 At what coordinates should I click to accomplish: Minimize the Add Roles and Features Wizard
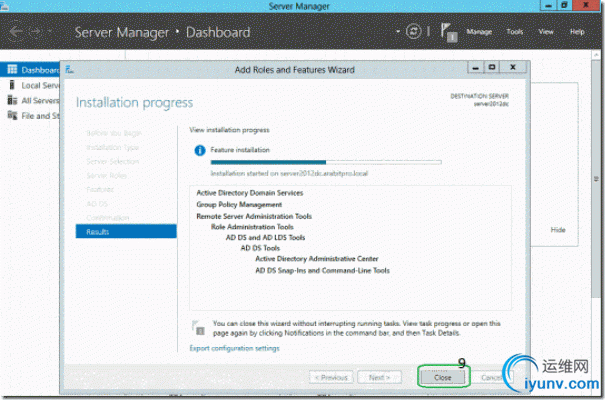point(476,68)
